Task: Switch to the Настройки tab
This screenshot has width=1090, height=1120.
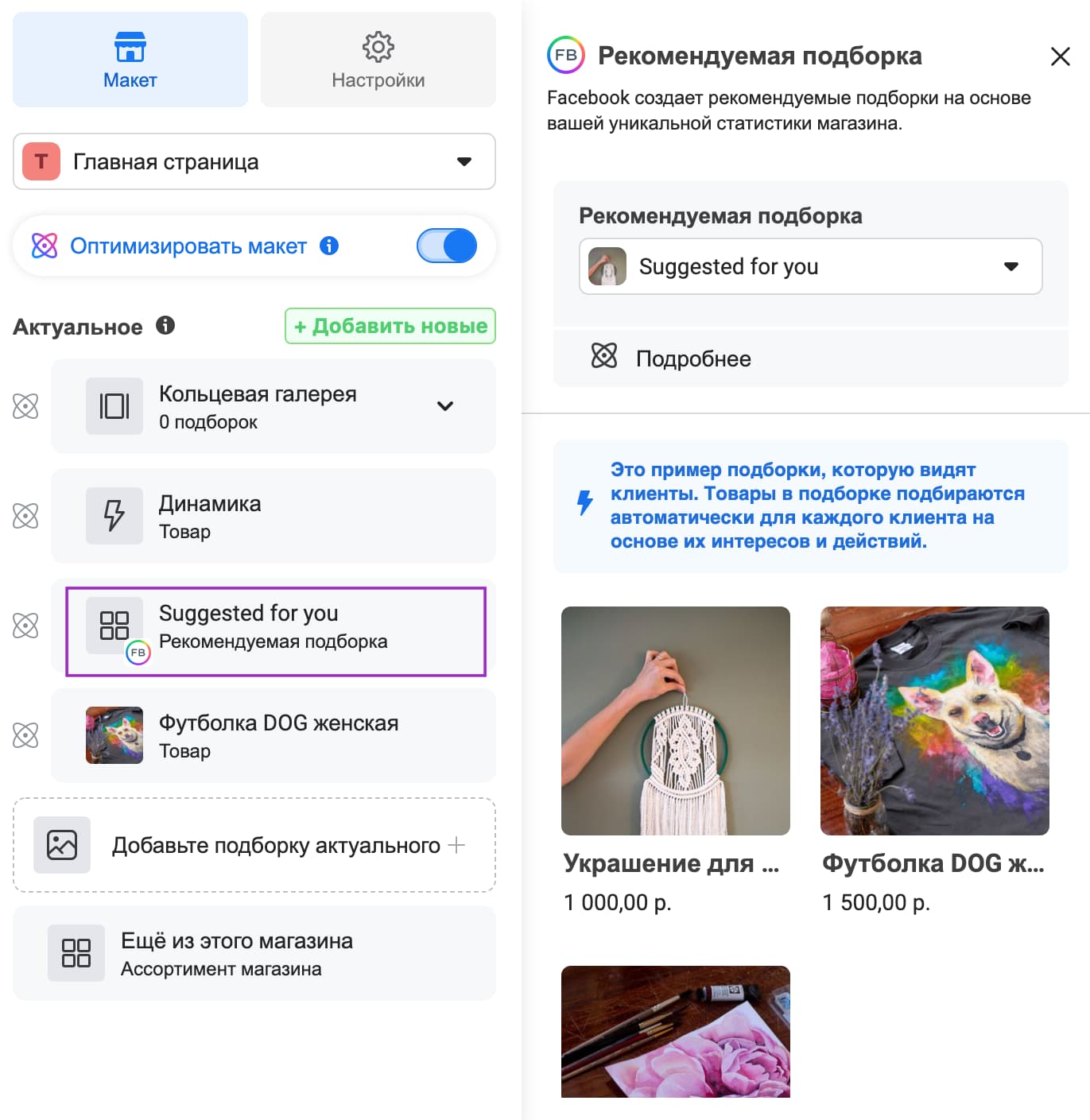Action: tap(378, 60)
